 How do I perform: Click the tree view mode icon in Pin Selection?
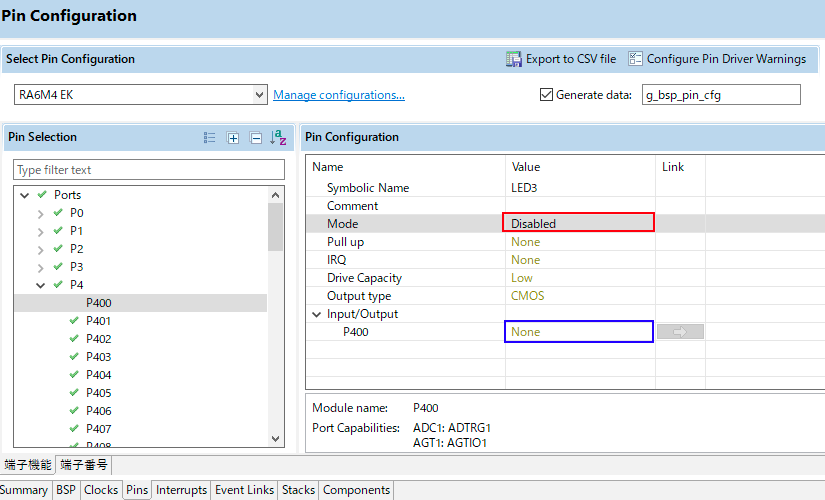point(209,138)
